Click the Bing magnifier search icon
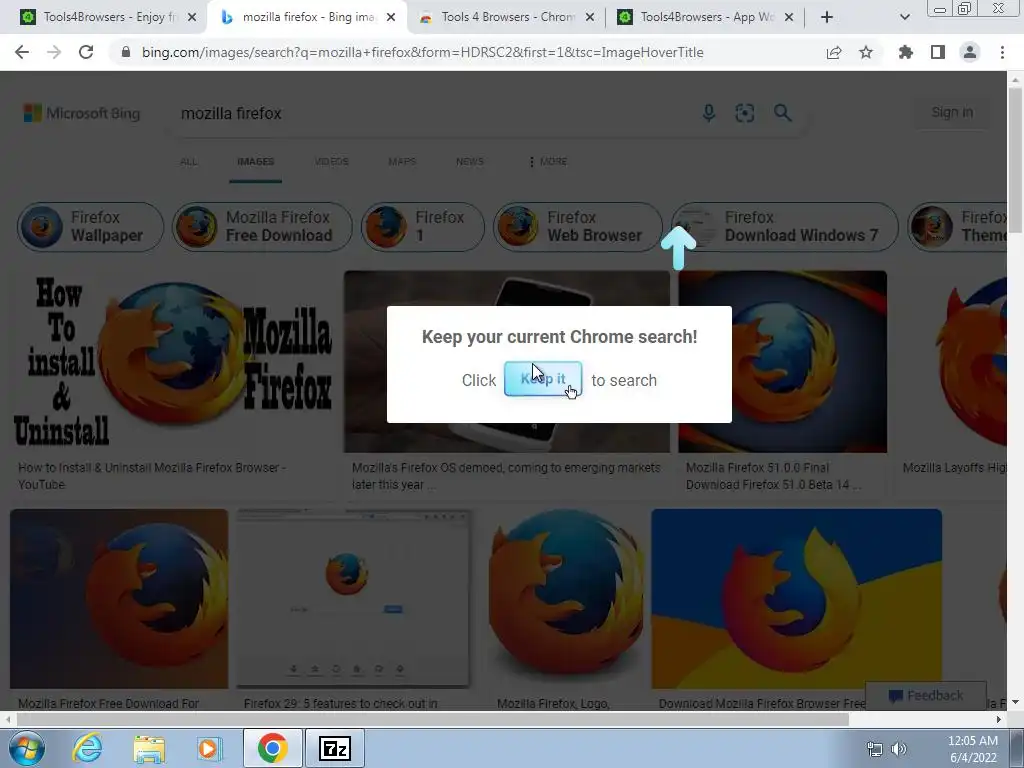The width and height of the screenshot is (1024, 768). pyautogui.click(x=782, y=113)
